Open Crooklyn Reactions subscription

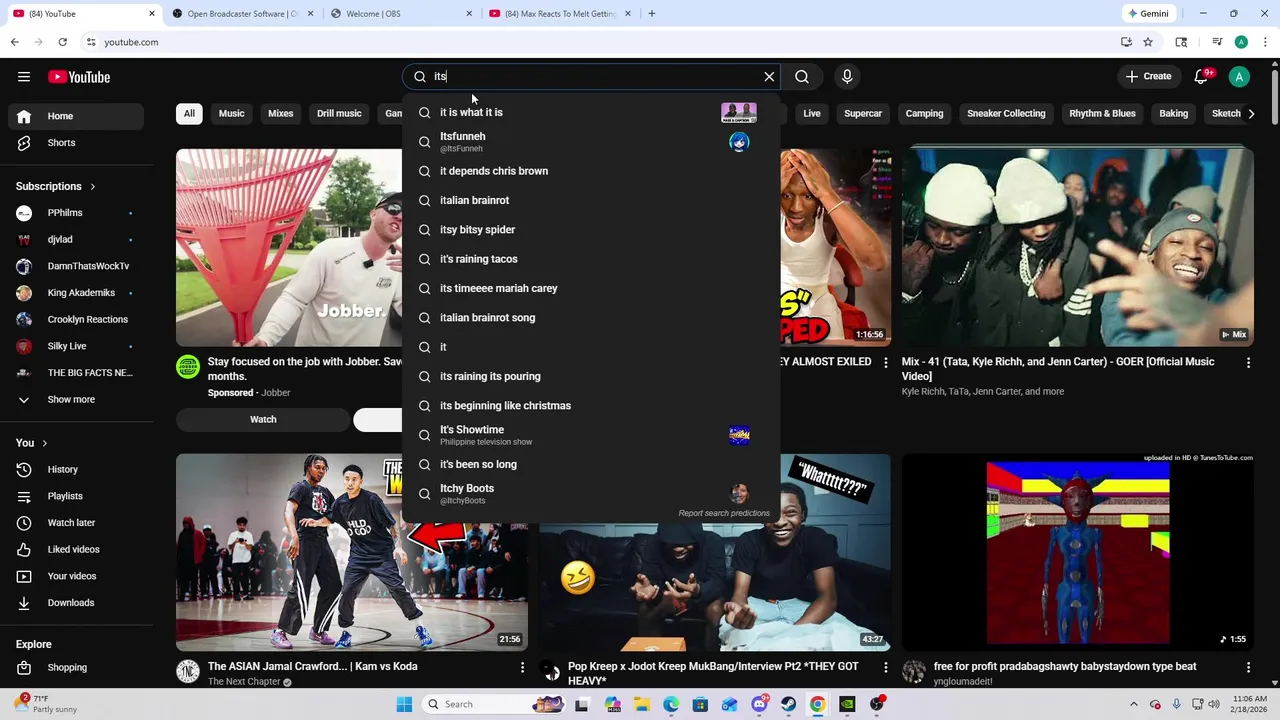[x=76, y=320]
